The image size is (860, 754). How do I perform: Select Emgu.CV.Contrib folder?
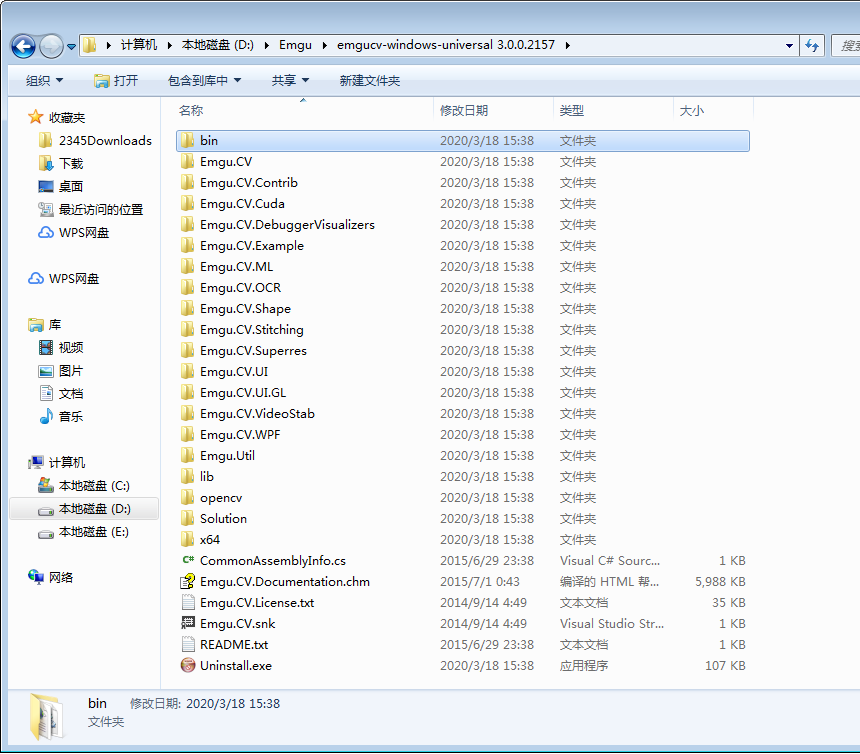(x=248, y=183)
